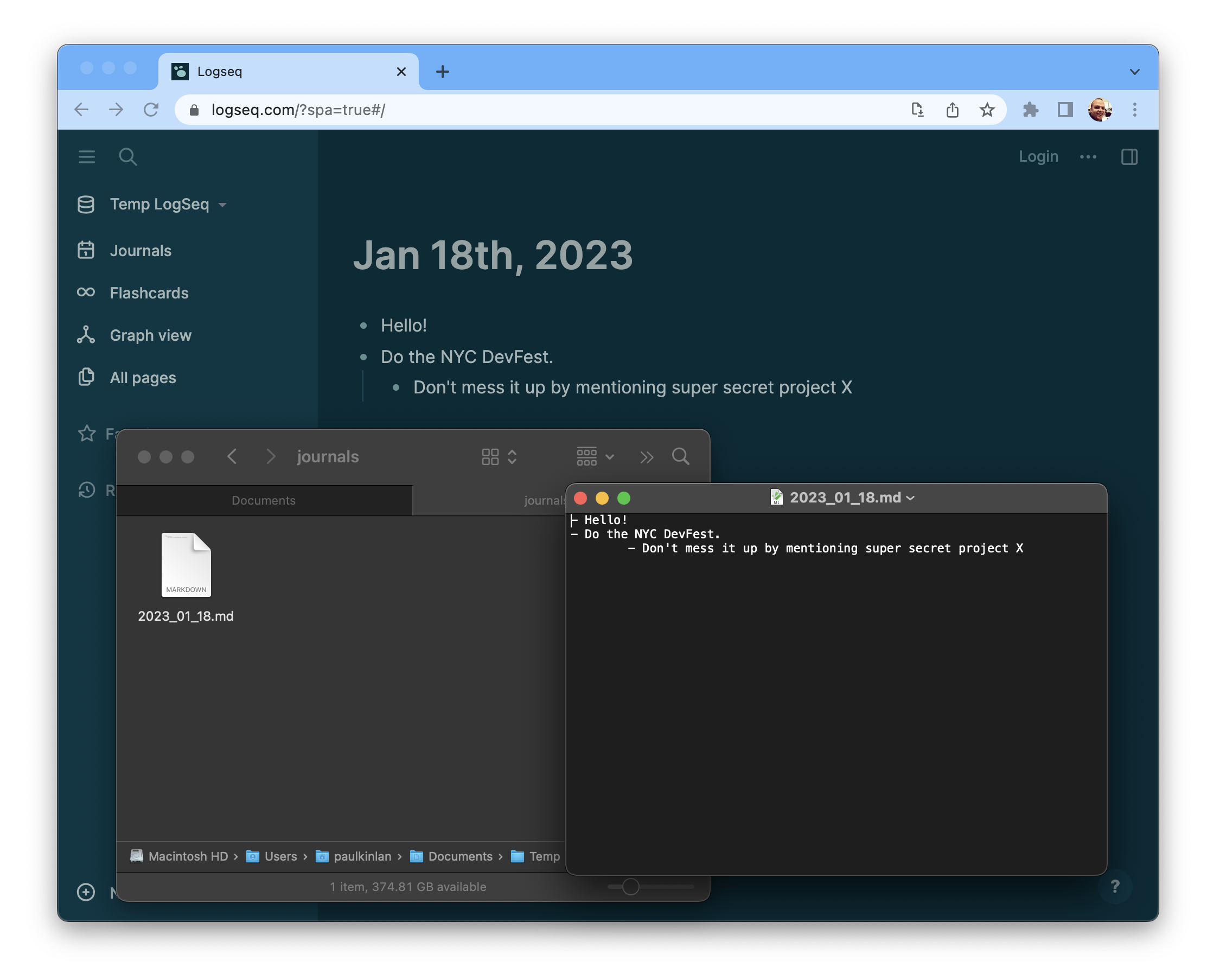
Task: Click Users in Finder path bar
Action: coord(271,856)
